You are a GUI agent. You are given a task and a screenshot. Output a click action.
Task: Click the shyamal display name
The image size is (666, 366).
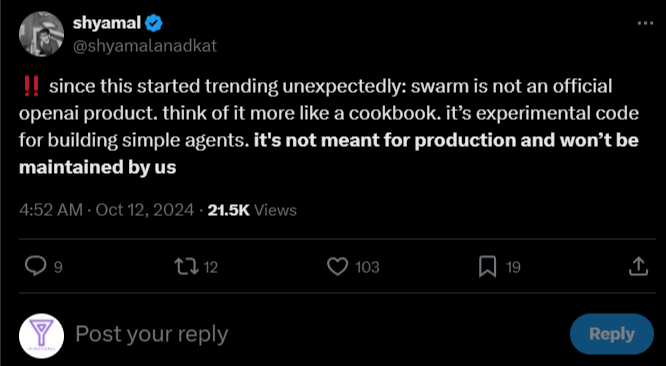tap(107, 23)
